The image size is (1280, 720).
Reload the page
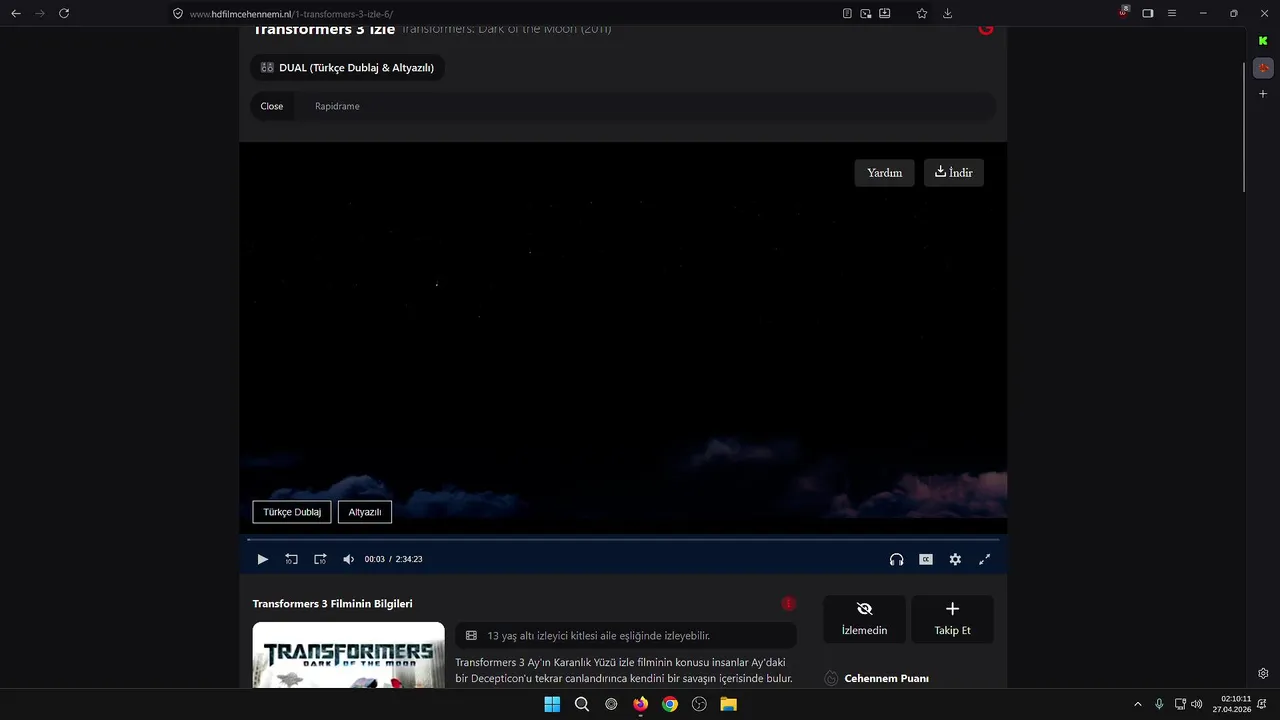[64, 13]
